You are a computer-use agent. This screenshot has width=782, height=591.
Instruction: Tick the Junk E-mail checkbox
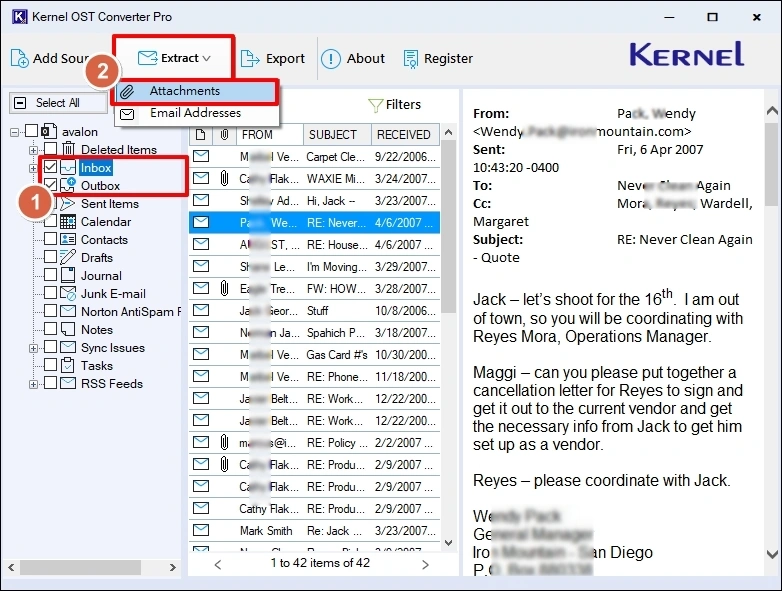pyautogui.click(x=50, y=294)
